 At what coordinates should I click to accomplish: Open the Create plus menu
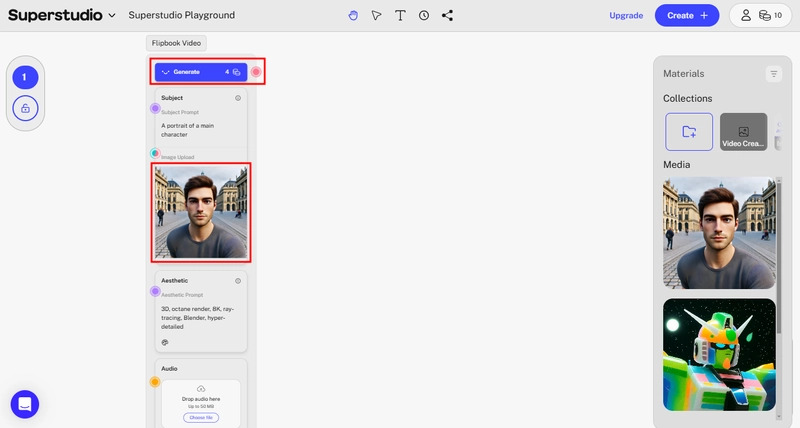[x=687, y=15]
